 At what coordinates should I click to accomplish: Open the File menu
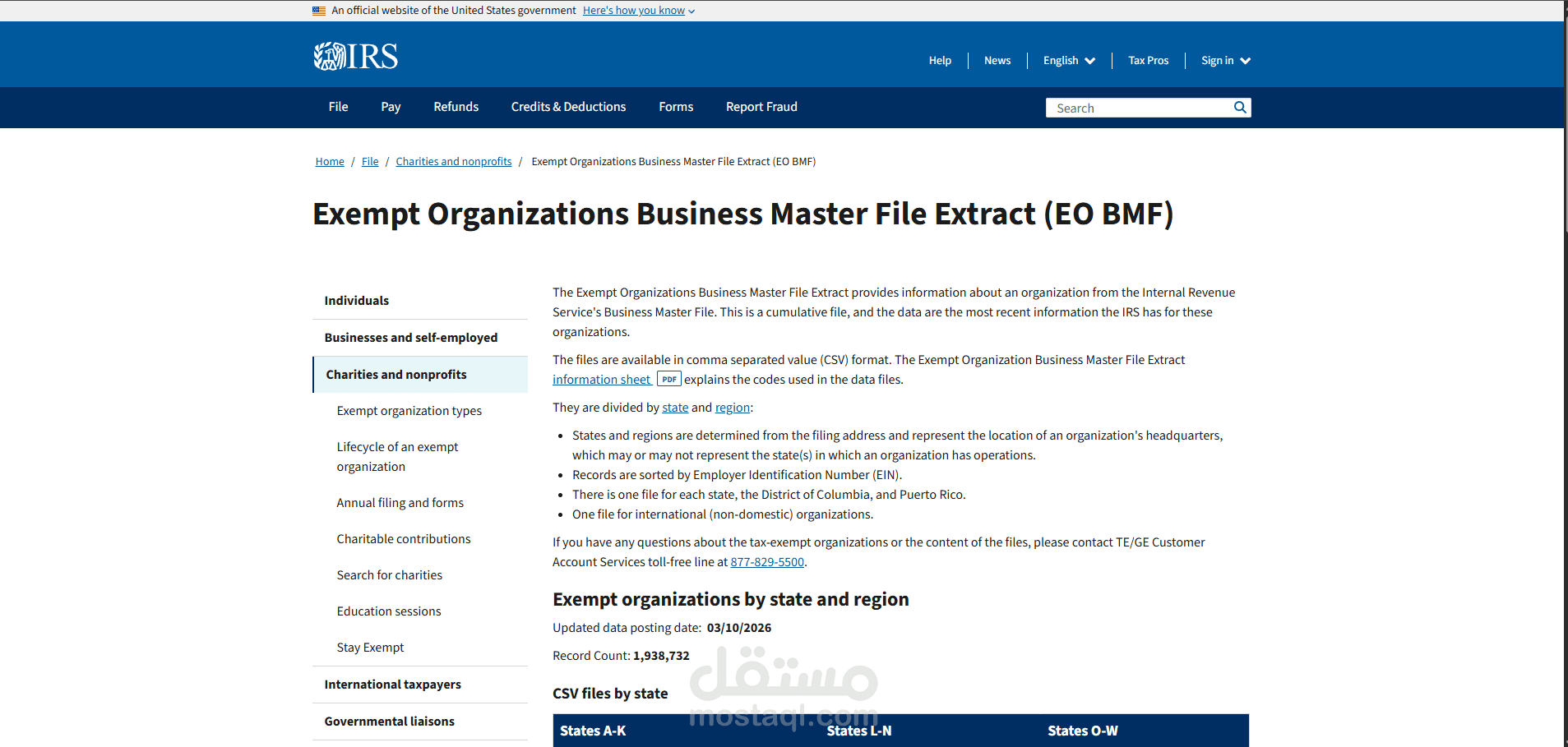338,107
